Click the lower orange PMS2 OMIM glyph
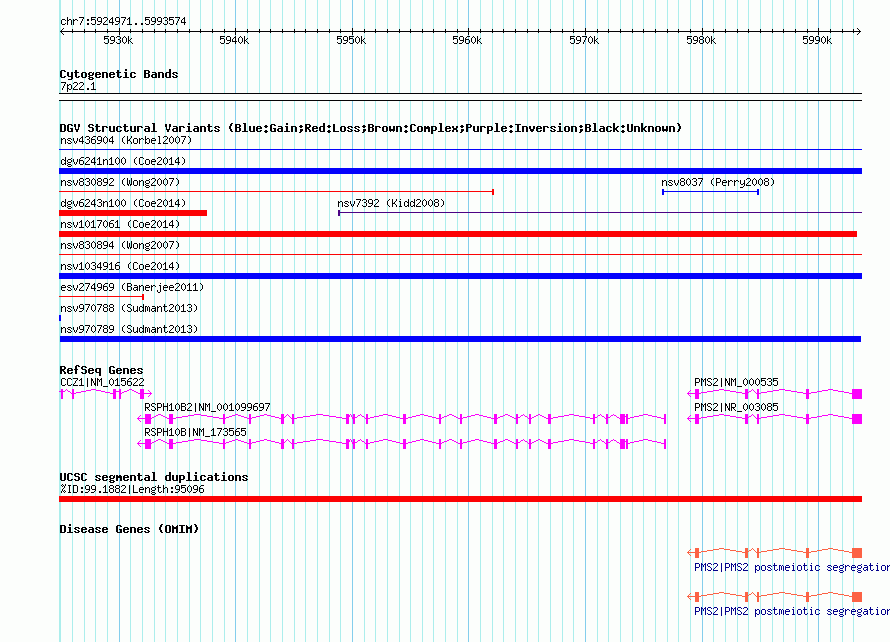Image resolution: width=890 pixels, height=642 pixels. click(x=775, y=597)
